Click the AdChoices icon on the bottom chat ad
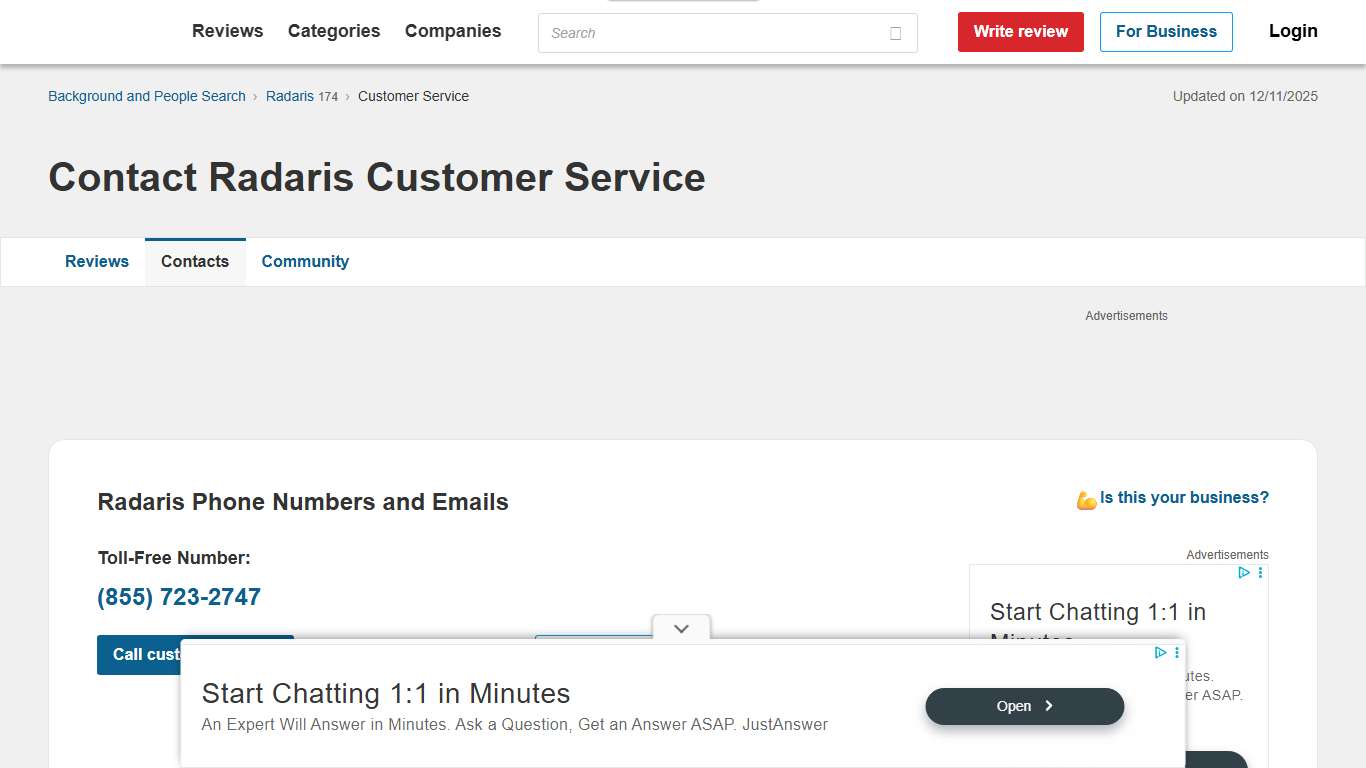 [x=1159, y=652]
